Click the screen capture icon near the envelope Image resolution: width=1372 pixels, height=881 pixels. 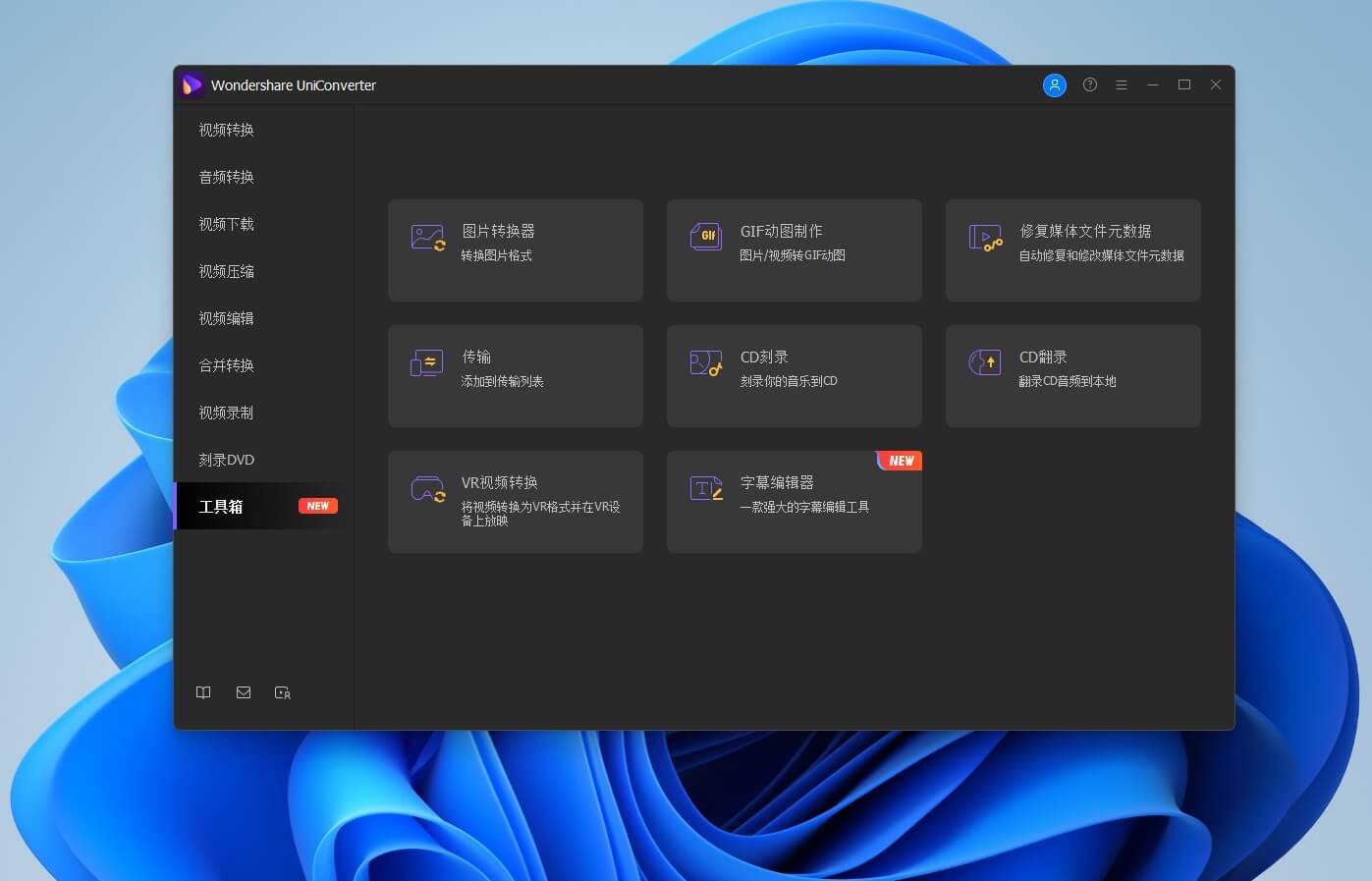point(282,692)
